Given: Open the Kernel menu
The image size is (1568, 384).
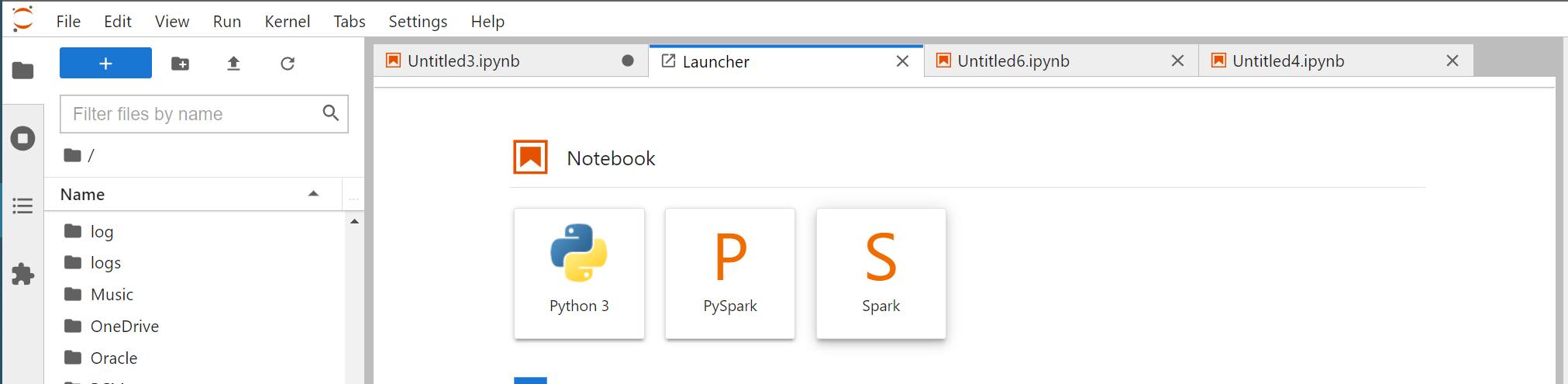Looking at the screenshot, I should tap(288, 22).
